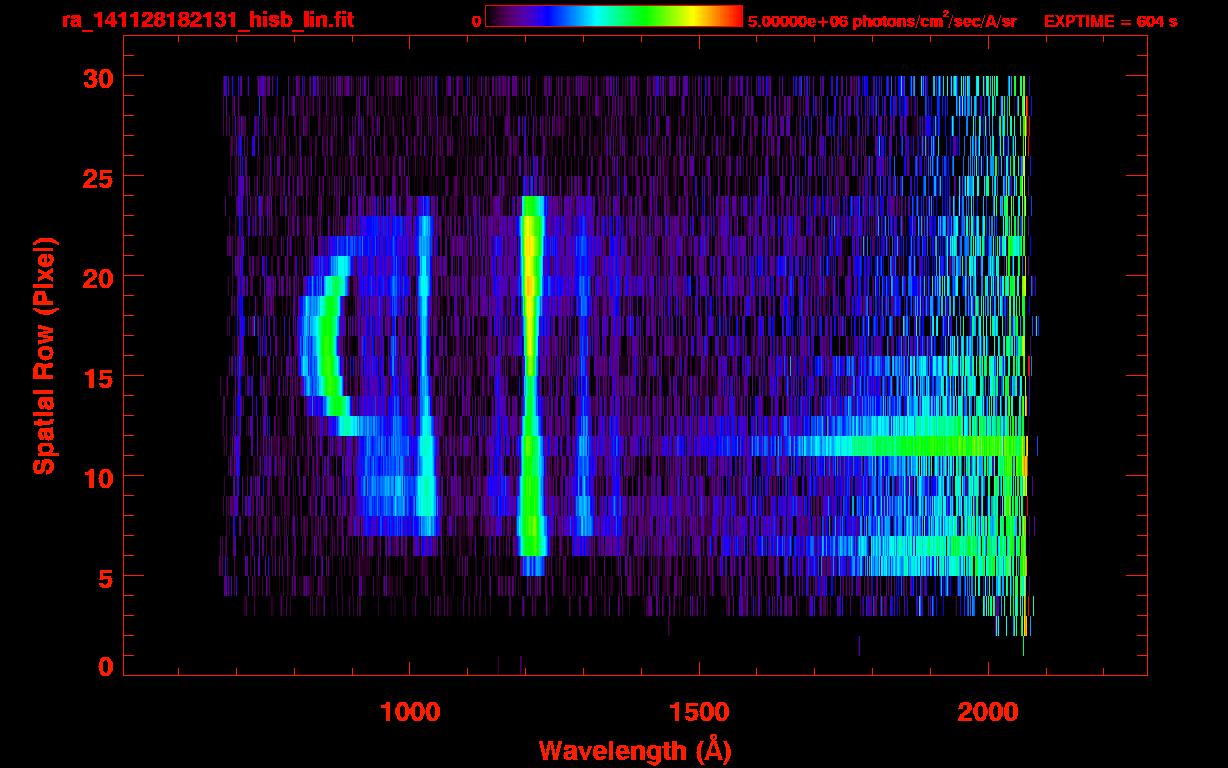This screenshot has height=768, width=1228.
Task: Click the colorbar minimum label 0
Action: (x=476, y=21)
